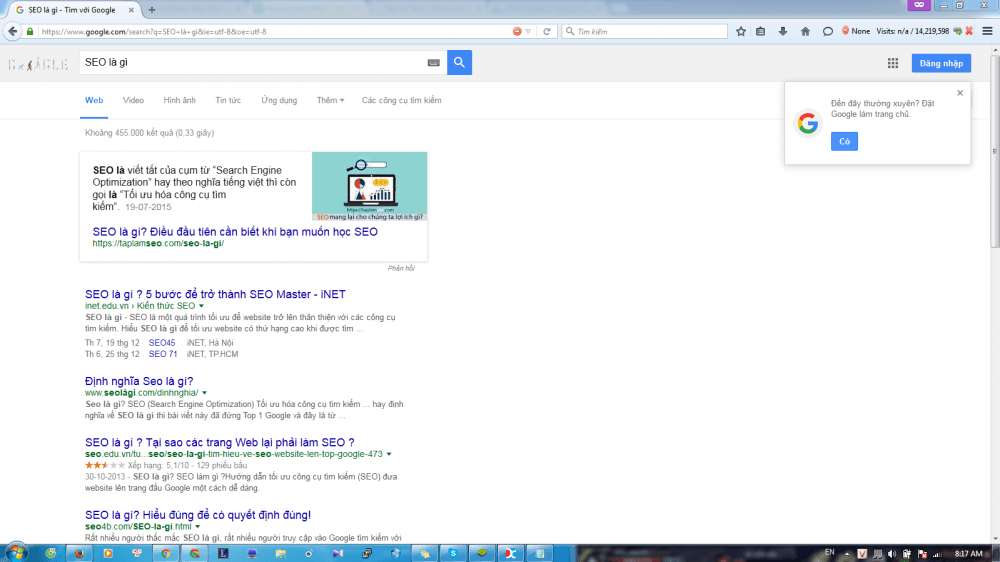1000x562 pixels.
Task: Click the star rating 'Xếp hạng: 5,1/10' line
Action: (x=166, y=466)
